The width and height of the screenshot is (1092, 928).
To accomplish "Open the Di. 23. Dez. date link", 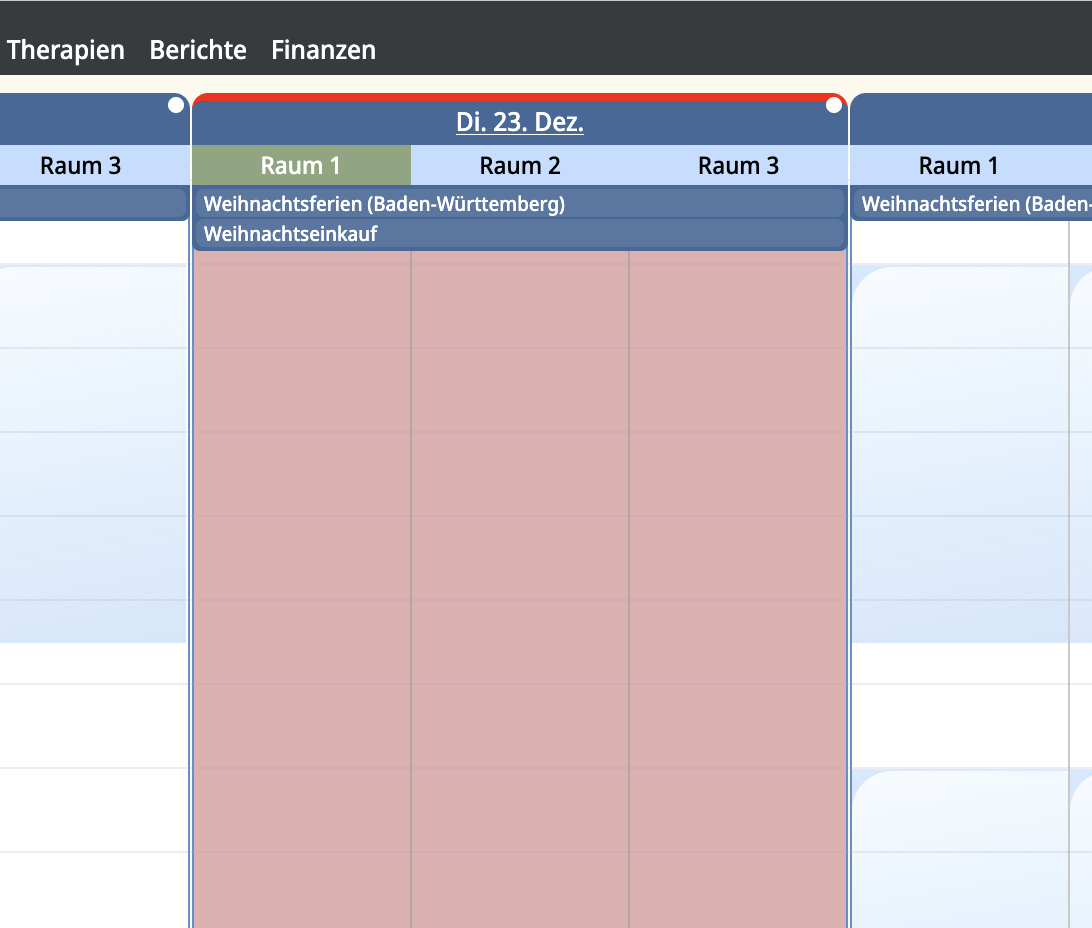I will pos(520,123).
